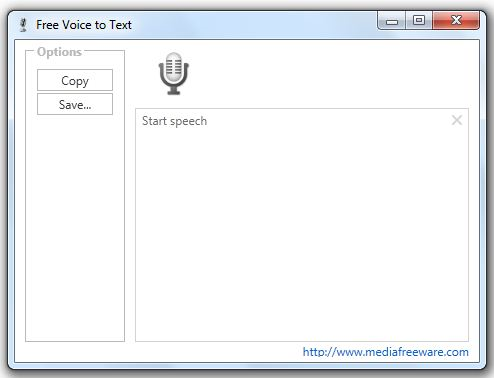This screenshot has width=494, height=378.
Task: Click the title bar microphone app icon
Action: (x=23, y=25)
